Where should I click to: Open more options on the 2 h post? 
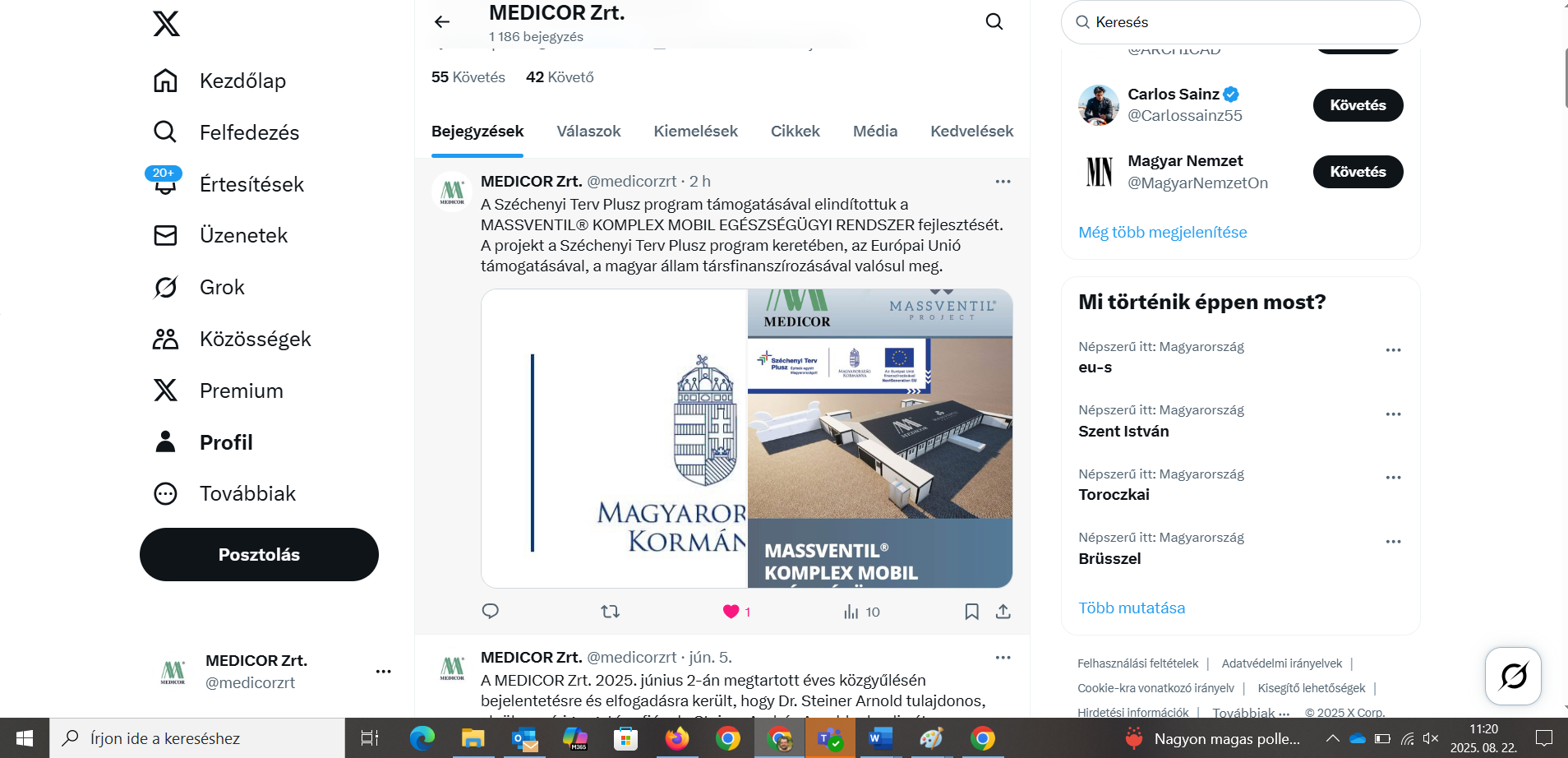(x=1003, y=182)
